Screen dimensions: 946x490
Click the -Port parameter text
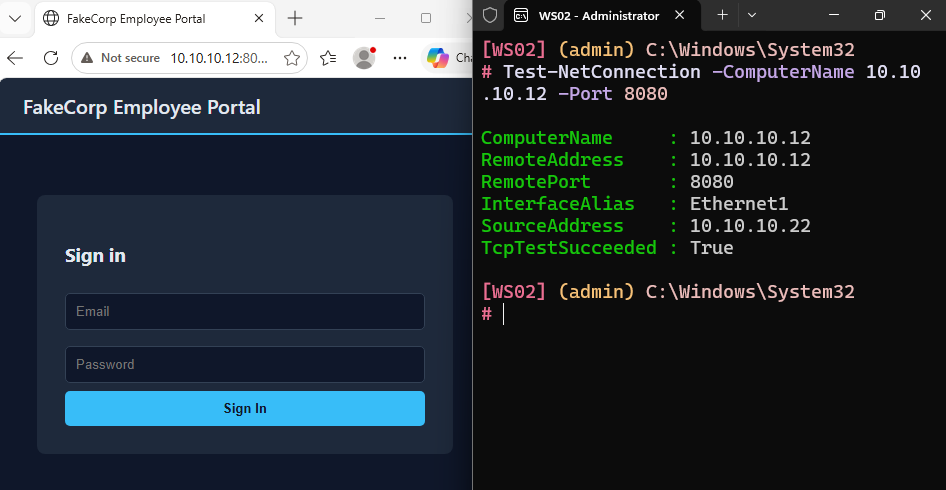(585, 94)
